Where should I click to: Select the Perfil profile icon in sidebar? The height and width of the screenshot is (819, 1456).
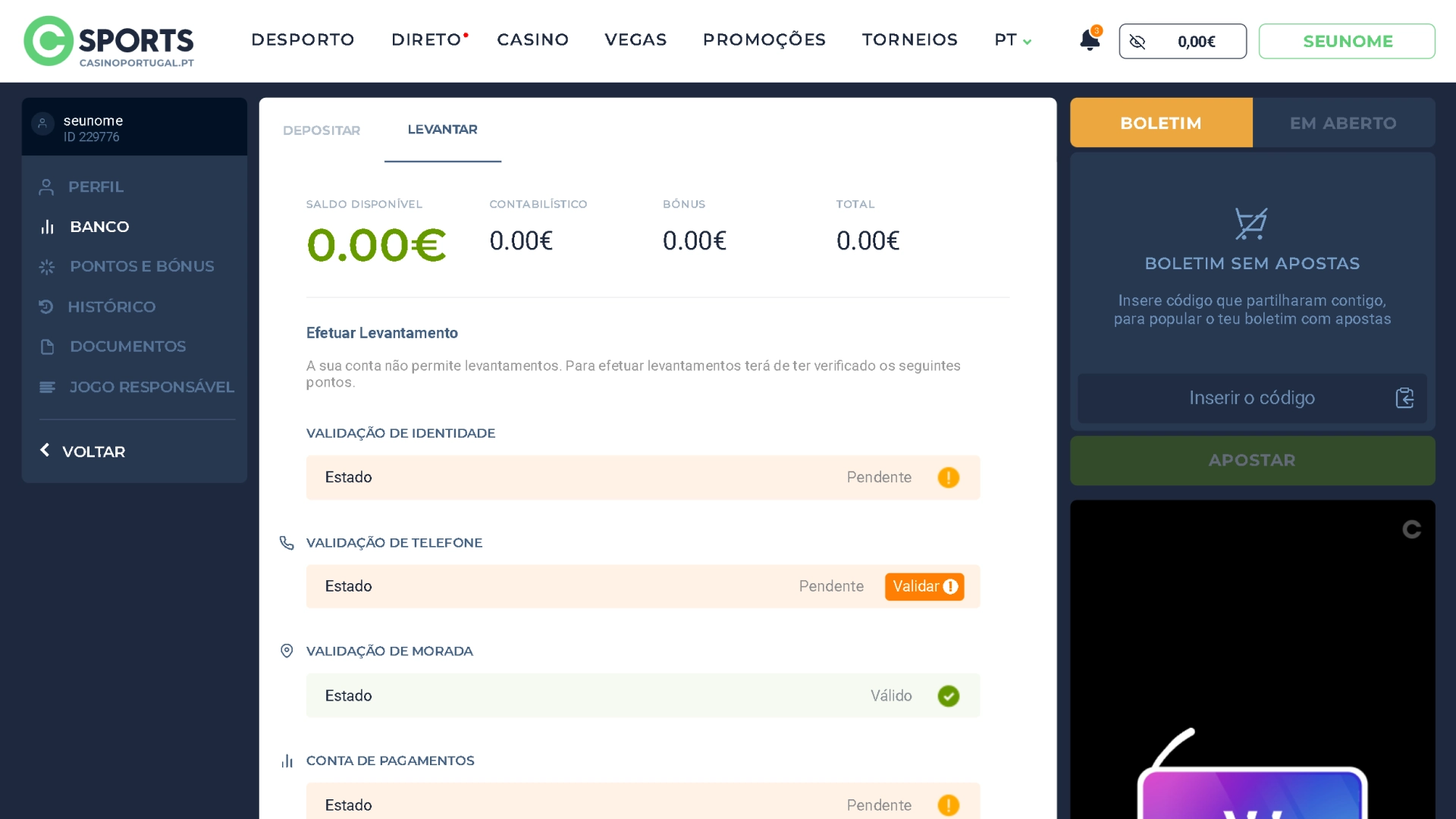45,187
